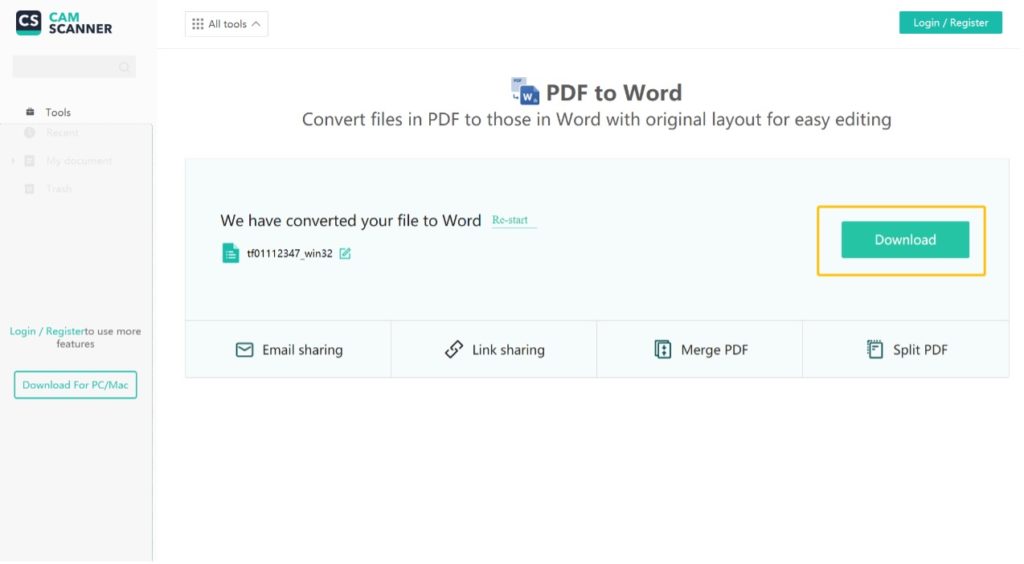Viewport: 1024px width, 564px height.
Task: Expand the My document tree arrow
Action: 13,161
